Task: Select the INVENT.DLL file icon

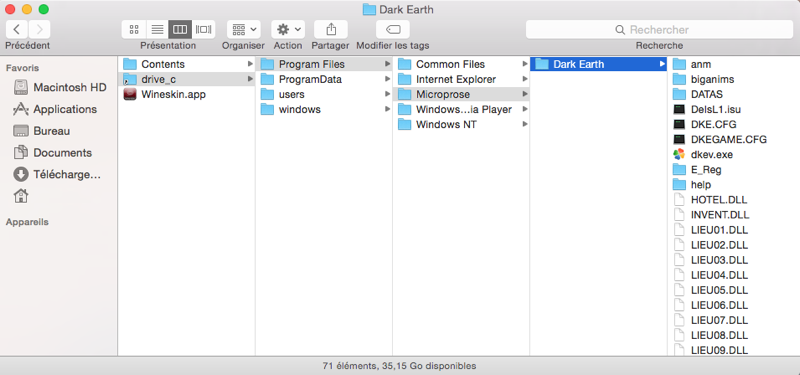Action: 679,214
